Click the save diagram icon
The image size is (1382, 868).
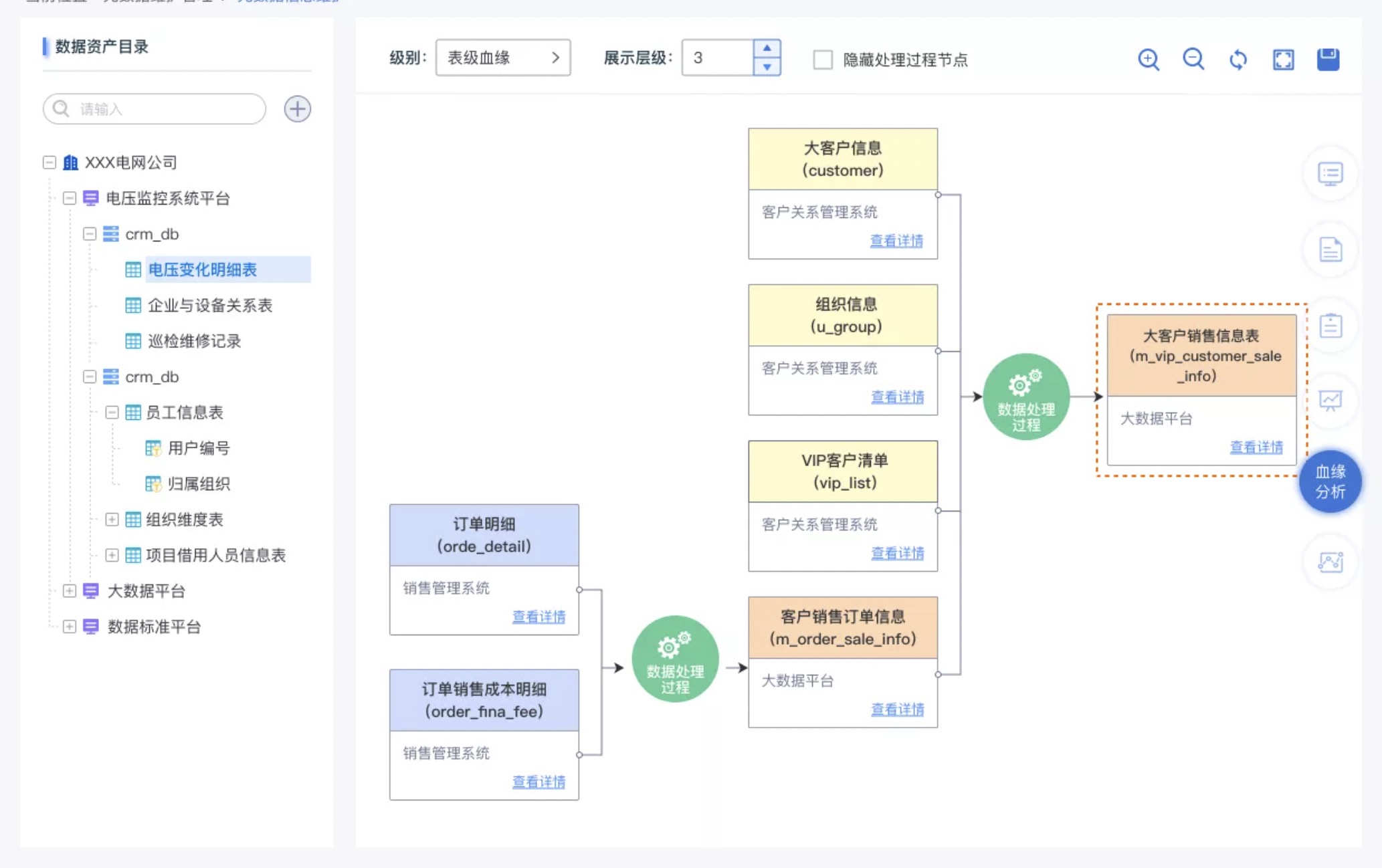pos(1328,60)
